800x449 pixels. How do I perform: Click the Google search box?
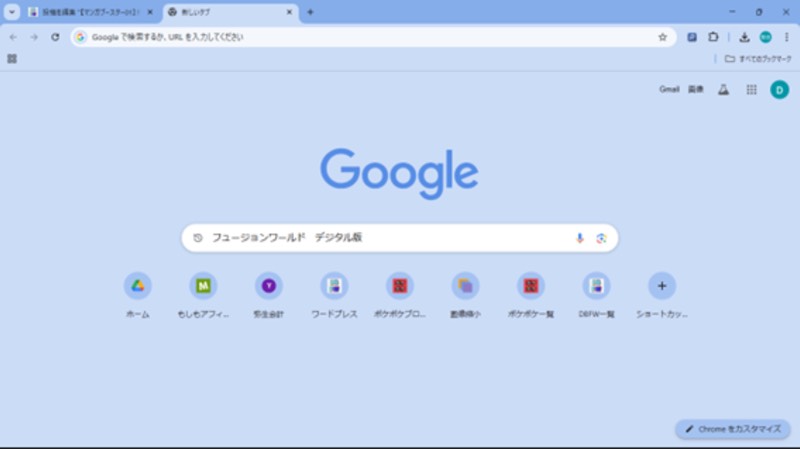[x=399, y=238]
